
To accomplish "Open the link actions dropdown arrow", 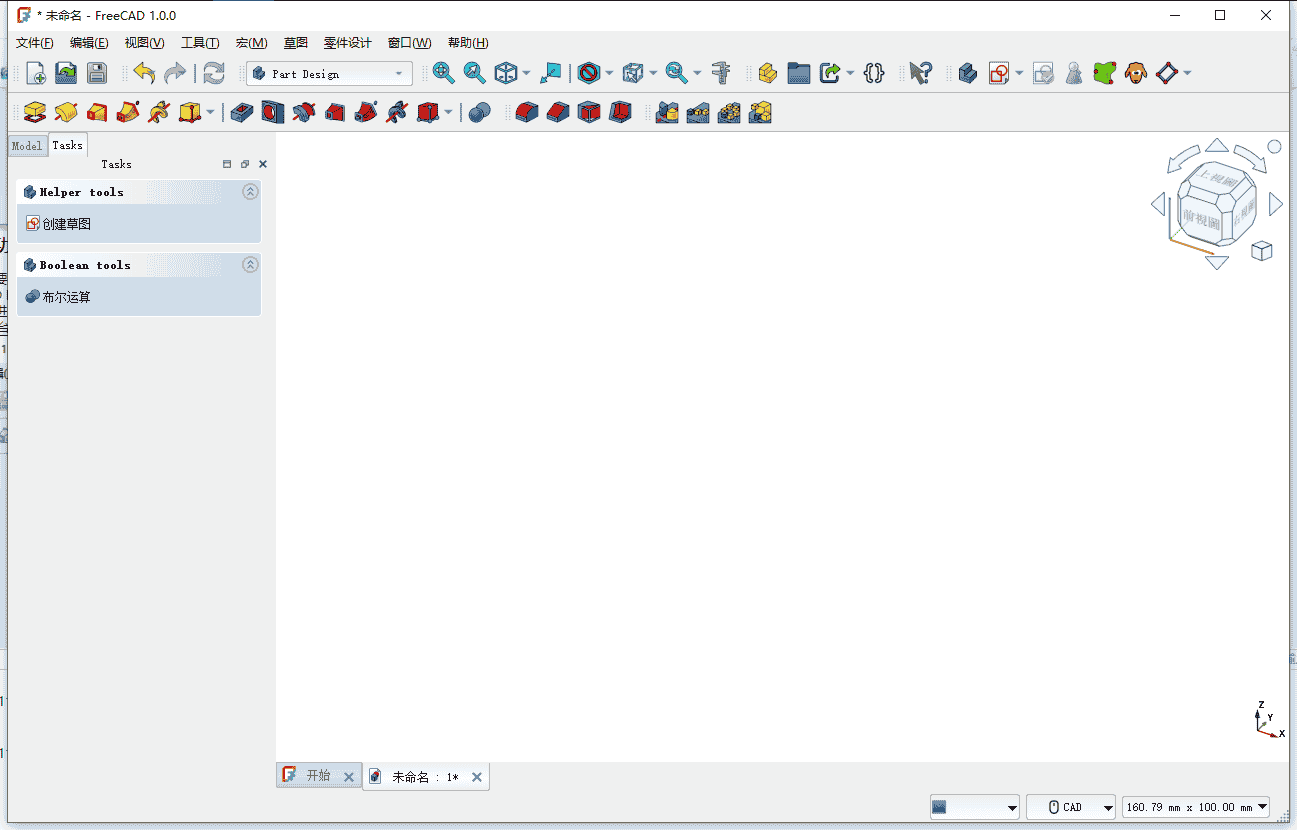I will [x=850, y=74].
